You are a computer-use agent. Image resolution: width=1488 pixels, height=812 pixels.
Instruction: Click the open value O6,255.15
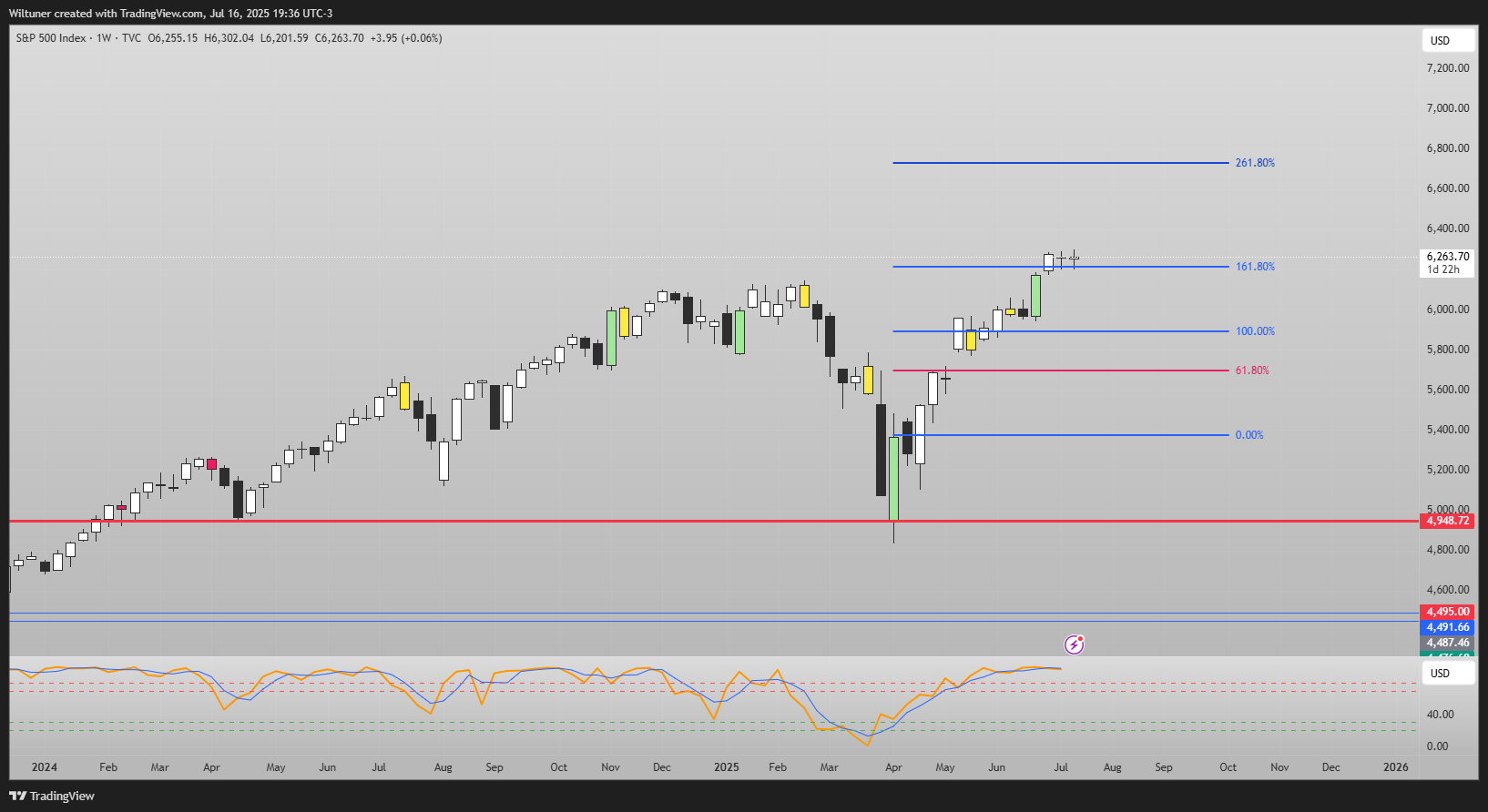(x=173, y=38)
